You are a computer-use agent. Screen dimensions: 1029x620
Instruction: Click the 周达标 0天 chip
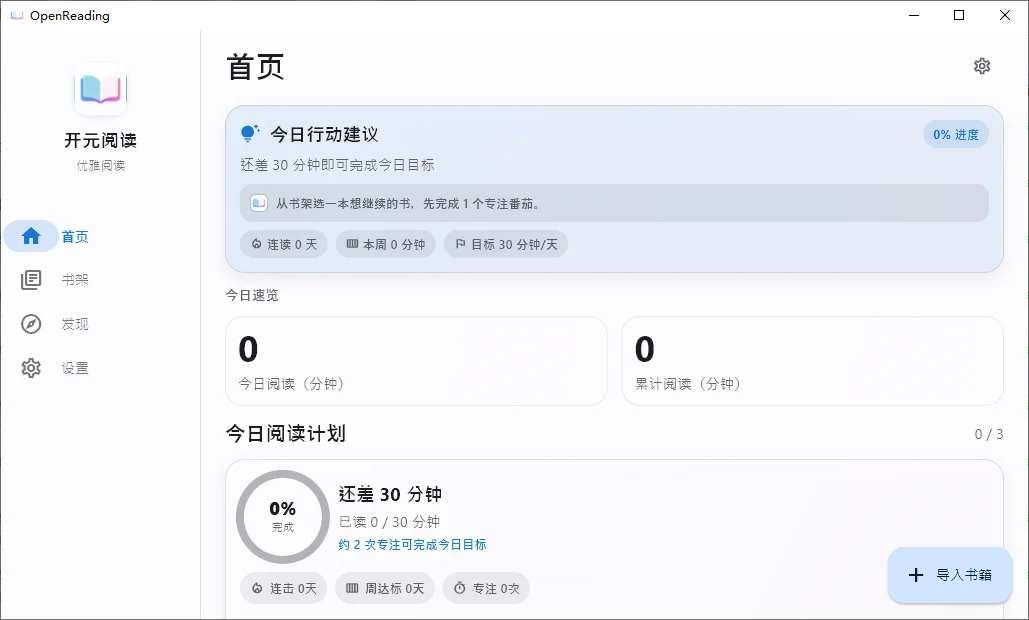click(x=385, y=589)
